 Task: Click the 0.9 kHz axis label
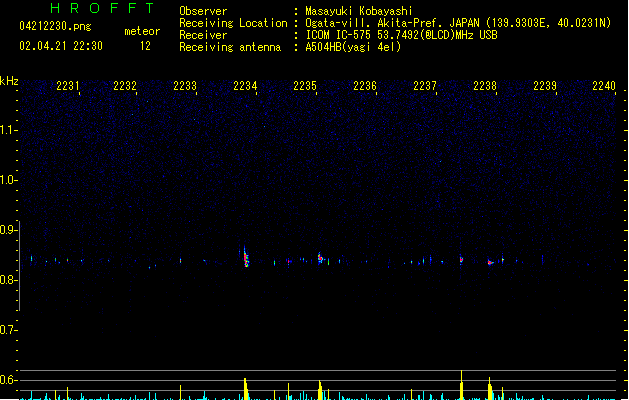tap(8, 230)
